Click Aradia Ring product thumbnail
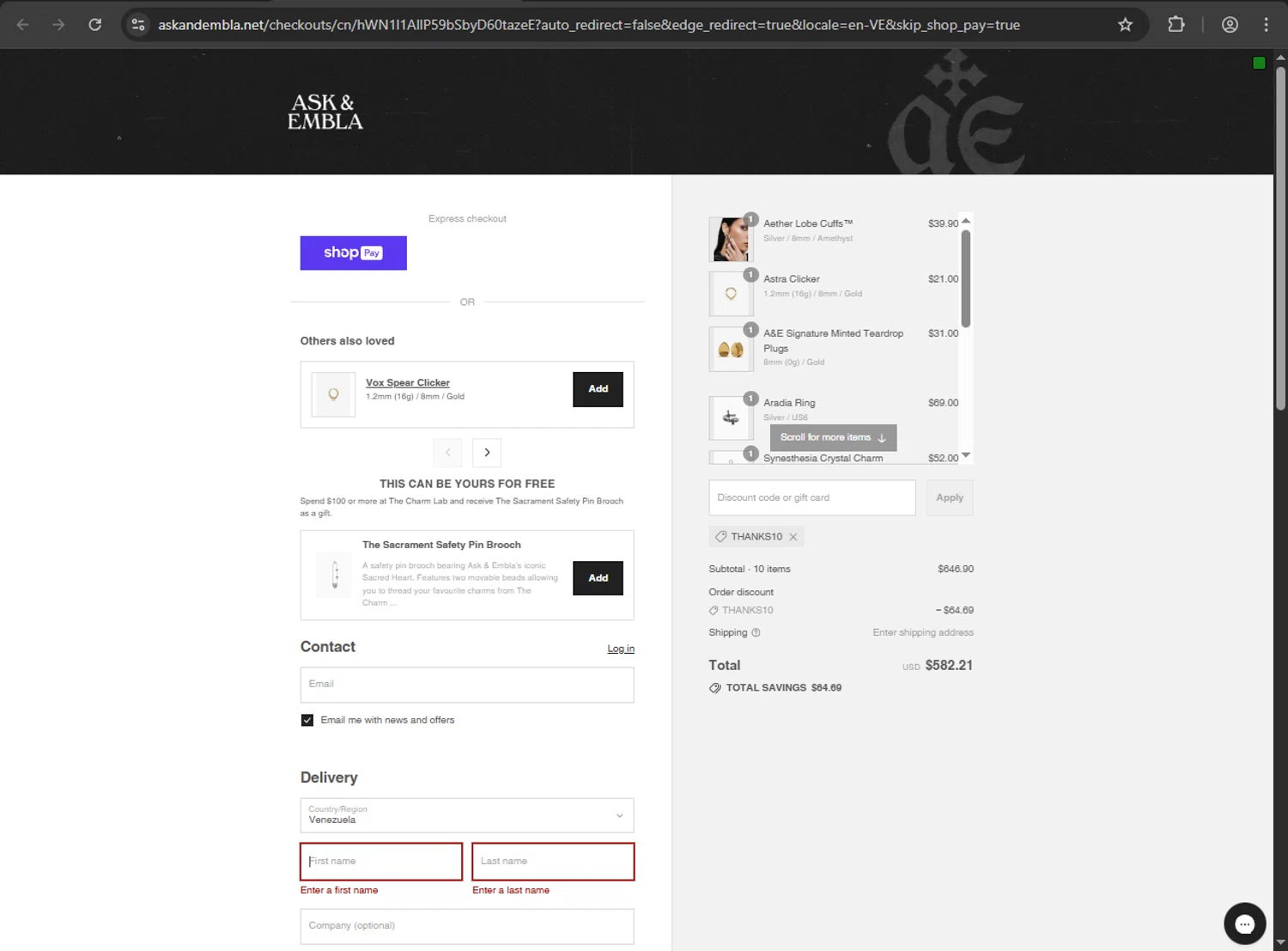Image resolution: width=1288 pixels, height=951 pixels. coord(731,418)
